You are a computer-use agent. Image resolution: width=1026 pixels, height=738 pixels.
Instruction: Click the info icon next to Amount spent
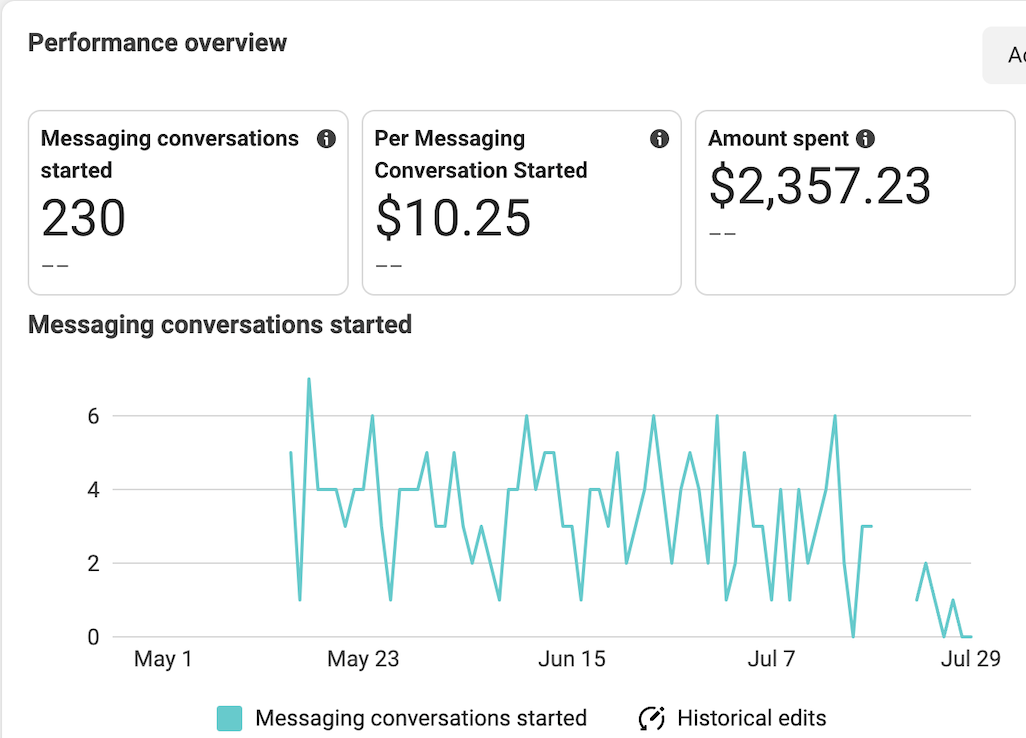pos(866,139)
